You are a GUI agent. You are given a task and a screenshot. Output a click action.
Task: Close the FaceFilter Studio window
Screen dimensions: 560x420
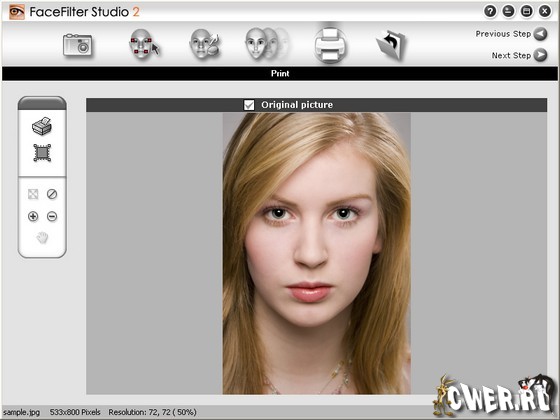point(545,11)
